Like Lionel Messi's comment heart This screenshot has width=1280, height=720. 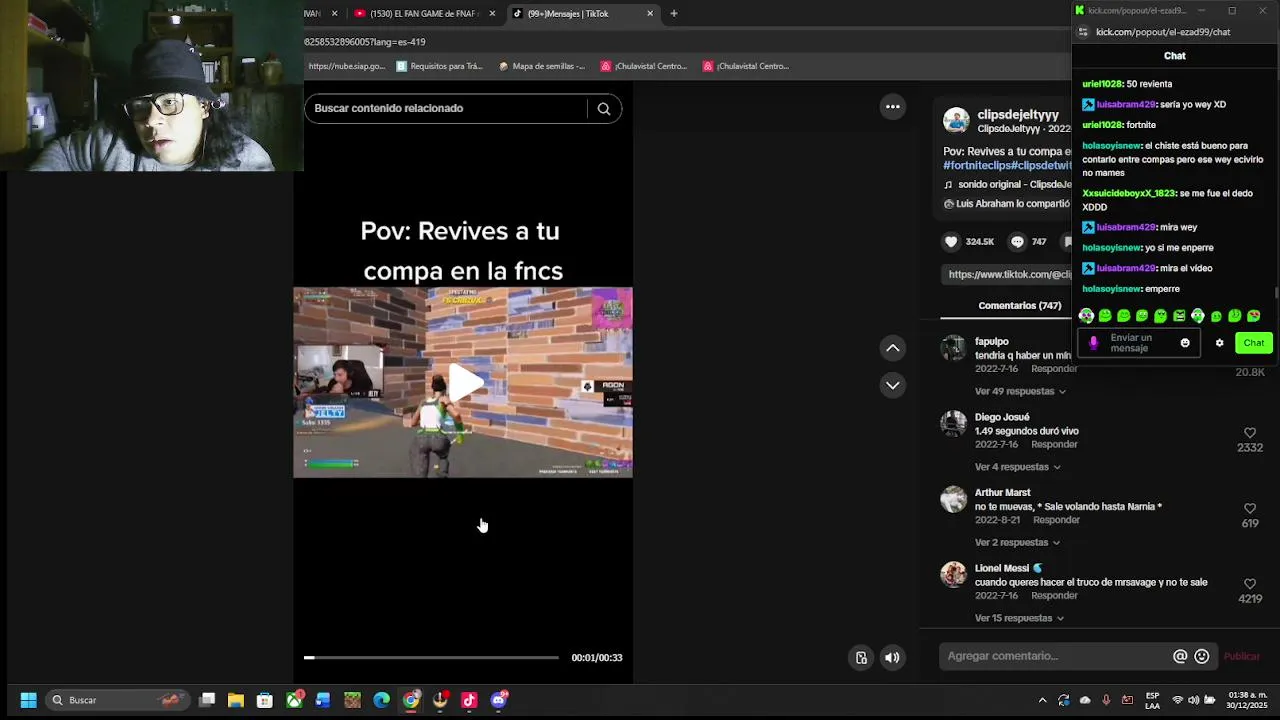tap(1250, 584)
